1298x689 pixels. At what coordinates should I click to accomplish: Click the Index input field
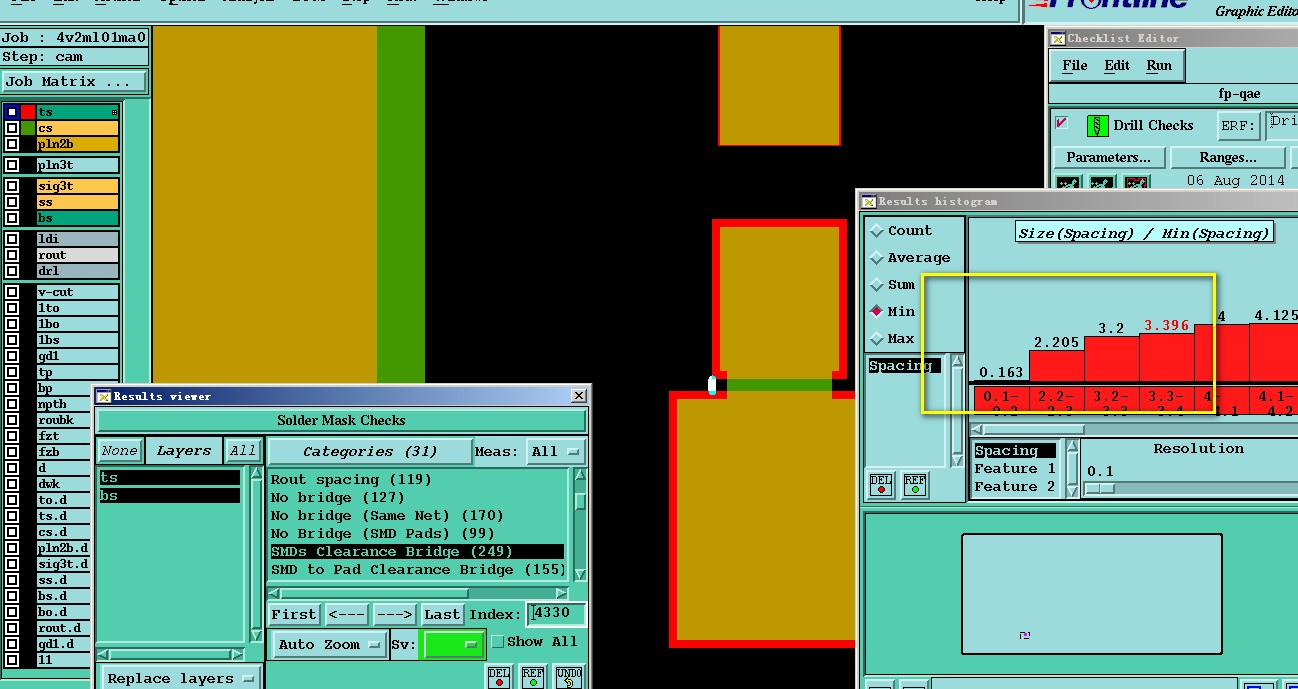556,614
